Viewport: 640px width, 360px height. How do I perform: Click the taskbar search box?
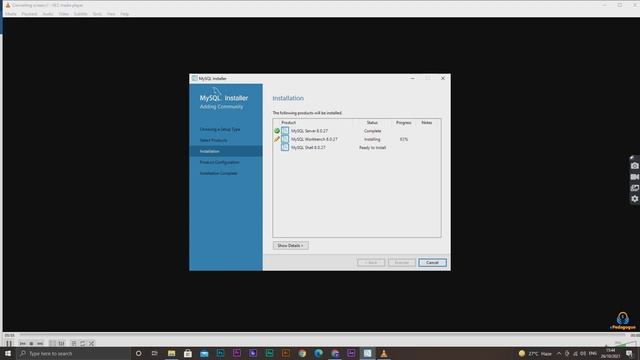click(x=73, y=353)
